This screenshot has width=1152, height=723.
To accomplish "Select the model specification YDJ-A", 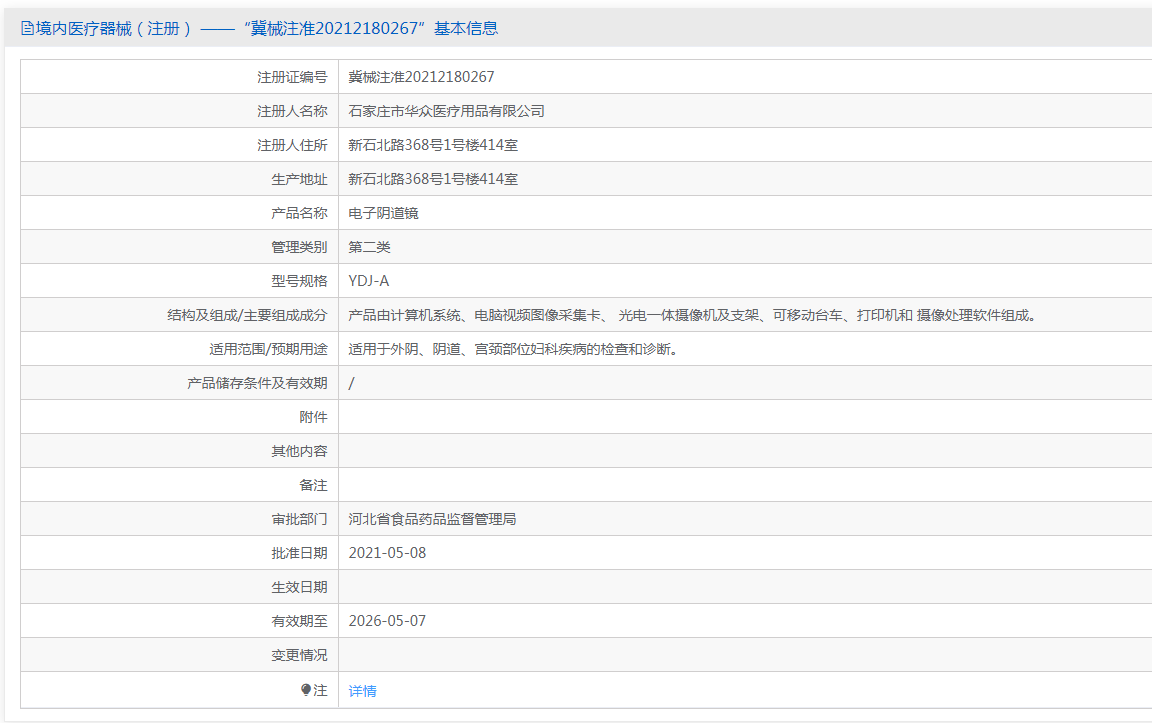I will click(x=369, y=281).
